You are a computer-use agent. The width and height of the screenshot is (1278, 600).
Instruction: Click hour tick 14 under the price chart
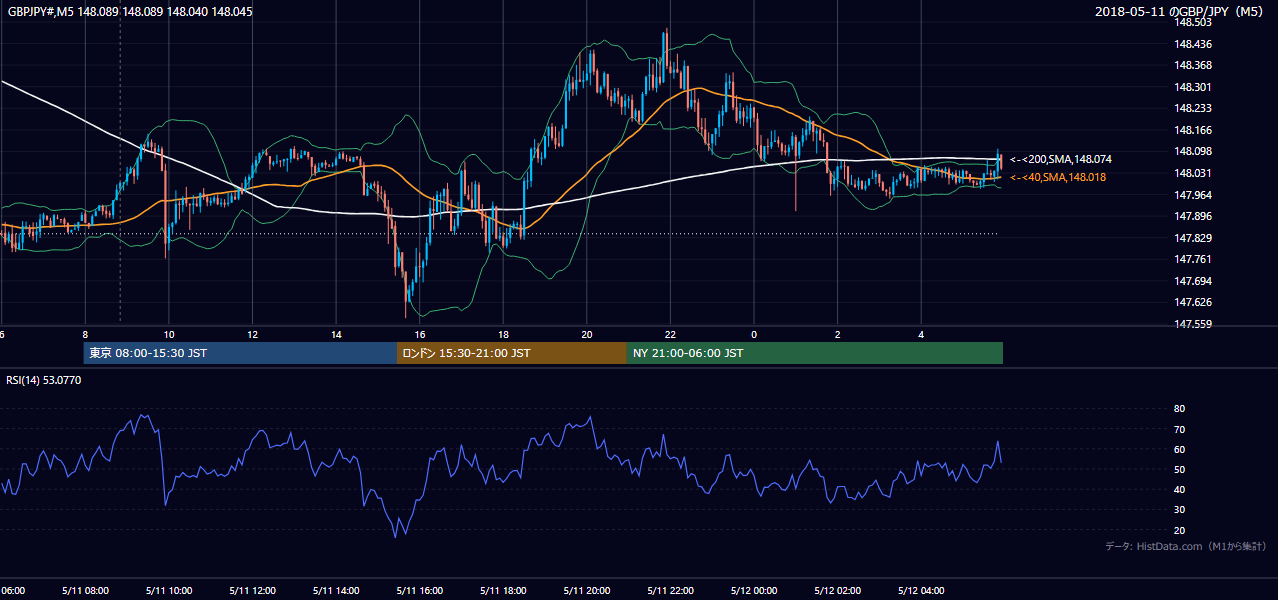336,335
